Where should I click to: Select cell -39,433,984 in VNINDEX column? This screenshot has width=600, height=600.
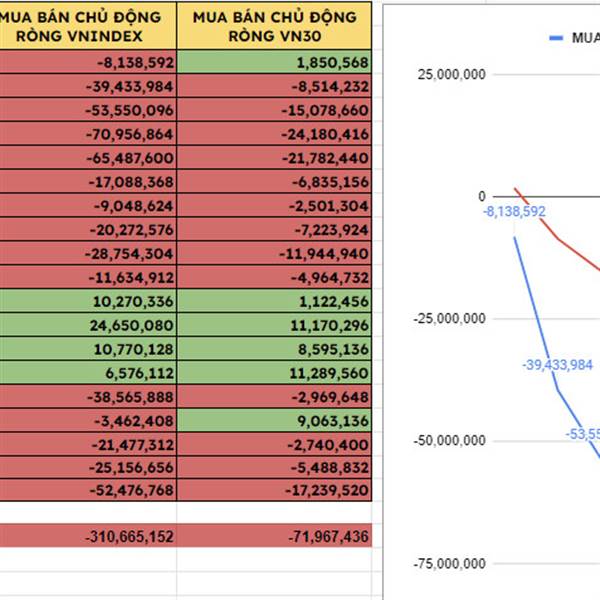point(88,86)
